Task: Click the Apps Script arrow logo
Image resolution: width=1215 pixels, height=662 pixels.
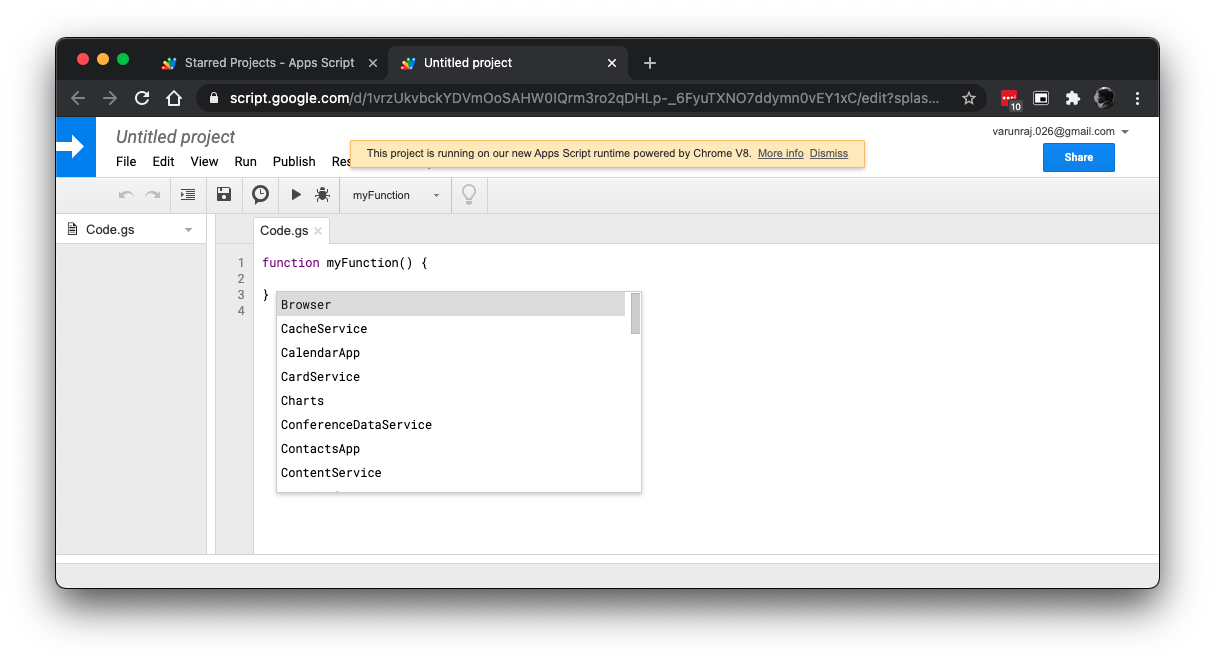Action: [x=75, y=147]
